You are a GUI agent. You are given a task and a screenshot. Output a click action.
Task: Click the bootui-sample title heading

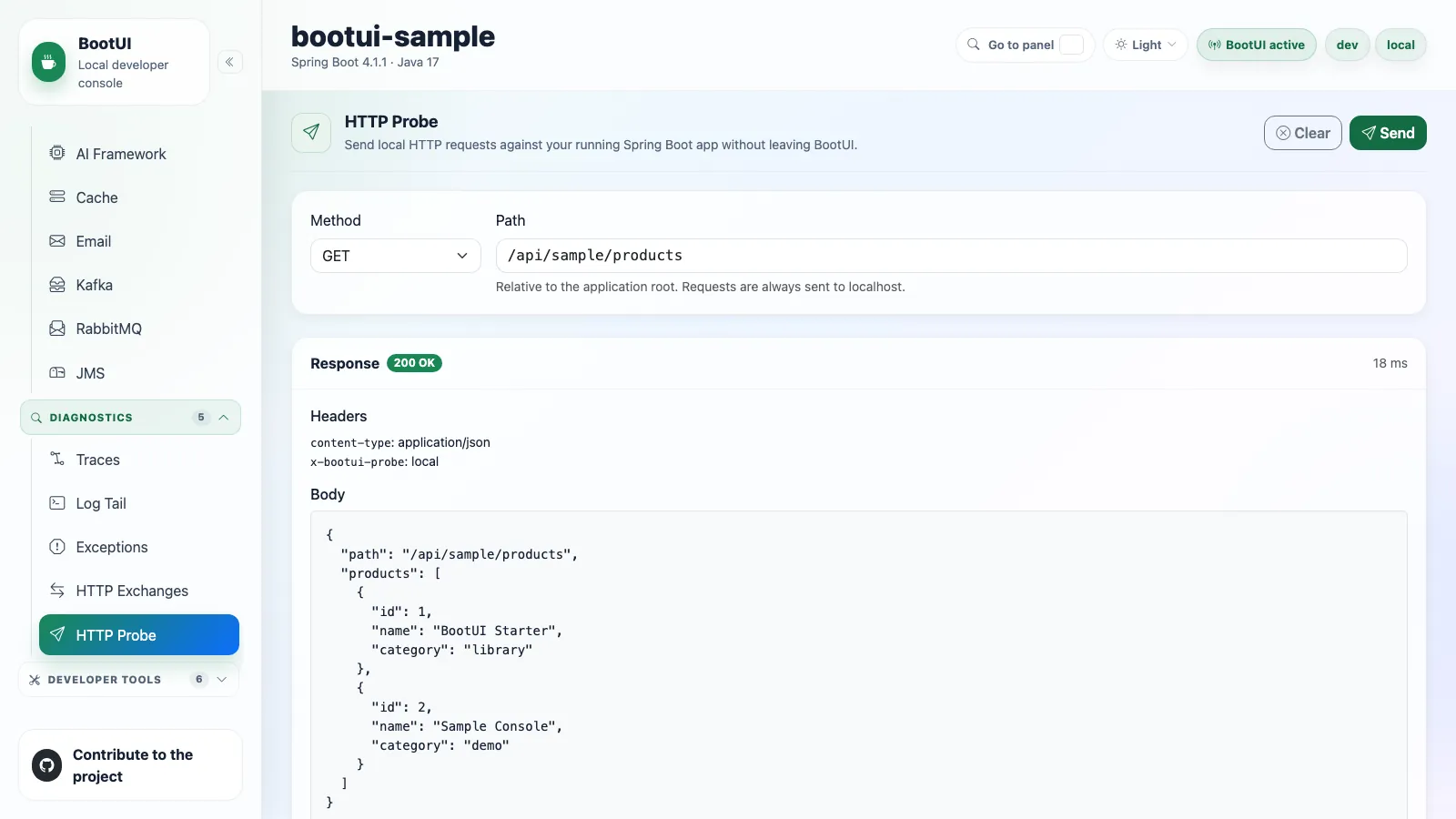click(x=393, y=36)
